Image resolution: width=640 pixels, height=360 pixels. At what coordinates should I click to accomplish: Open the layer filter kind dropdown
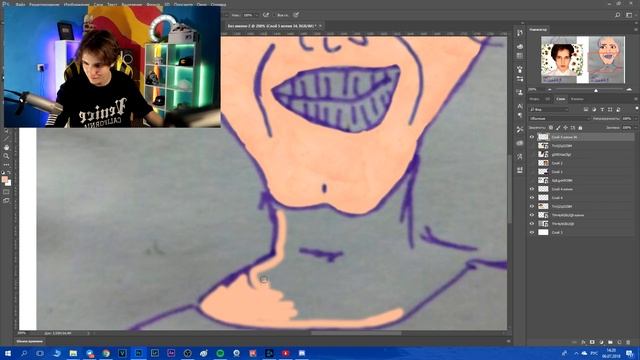point(549,109)
